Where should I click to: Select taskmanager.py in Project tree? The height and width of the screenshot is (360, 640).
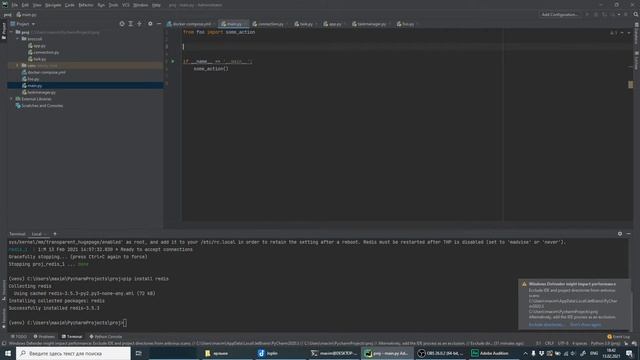(41, 92)
